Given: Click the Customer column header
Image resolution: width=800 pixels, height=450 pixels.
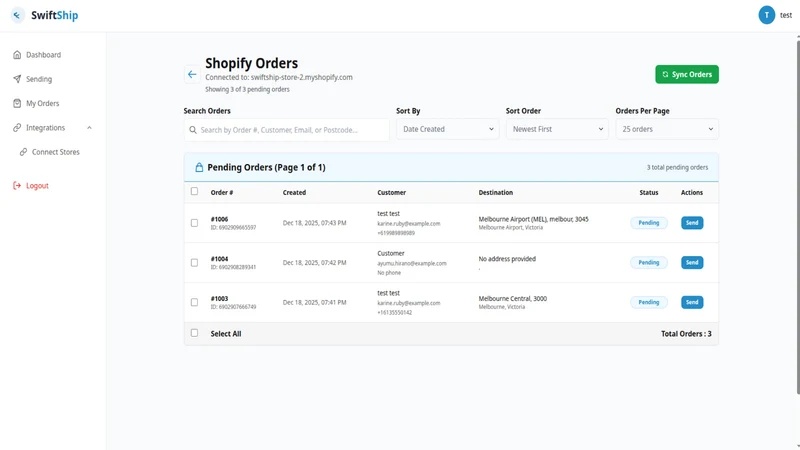Looking at the screenshot, I should (x=392, y=192).
